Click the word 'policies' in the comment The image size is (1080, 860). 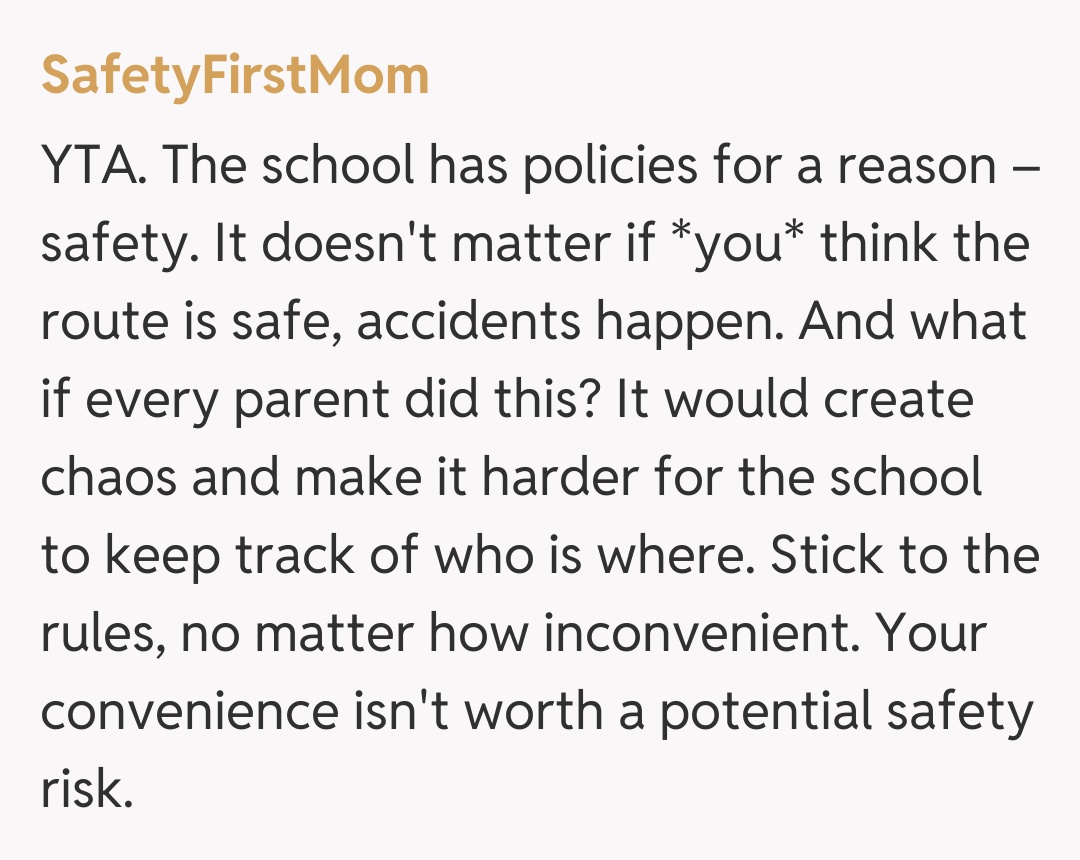click(609, 166)
